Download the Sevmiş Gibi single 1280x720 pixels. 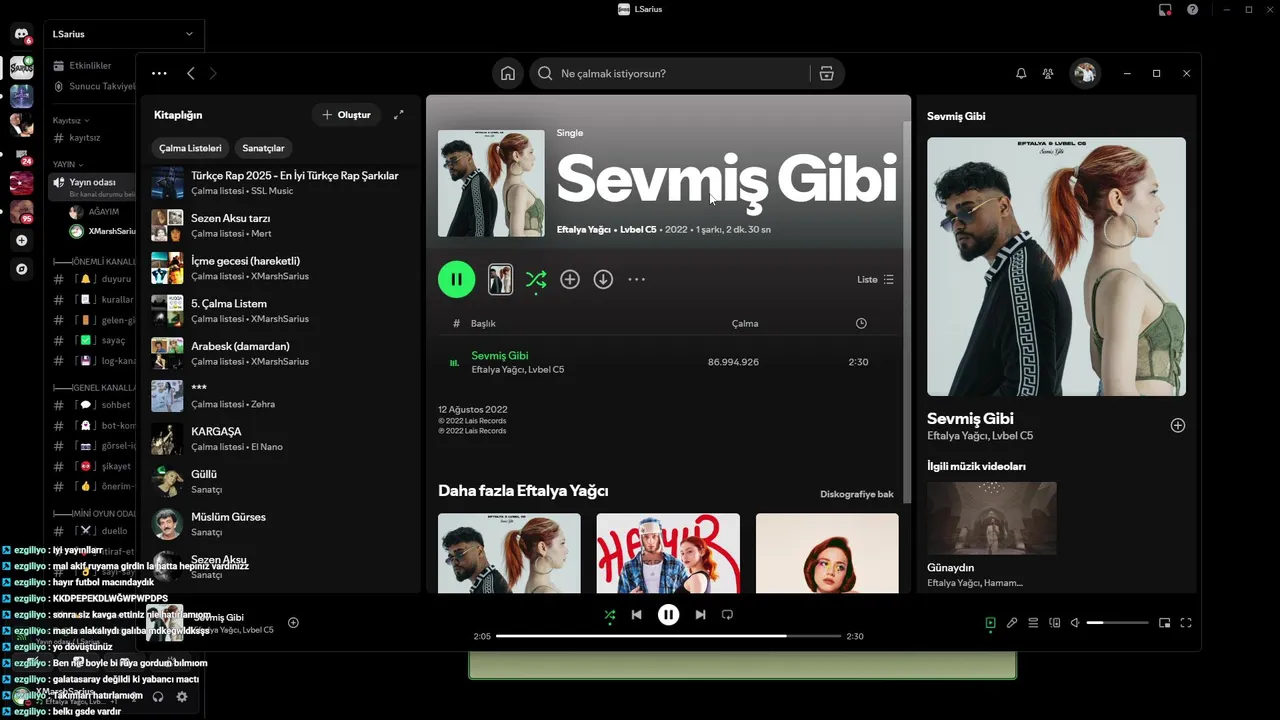[603, 280]
